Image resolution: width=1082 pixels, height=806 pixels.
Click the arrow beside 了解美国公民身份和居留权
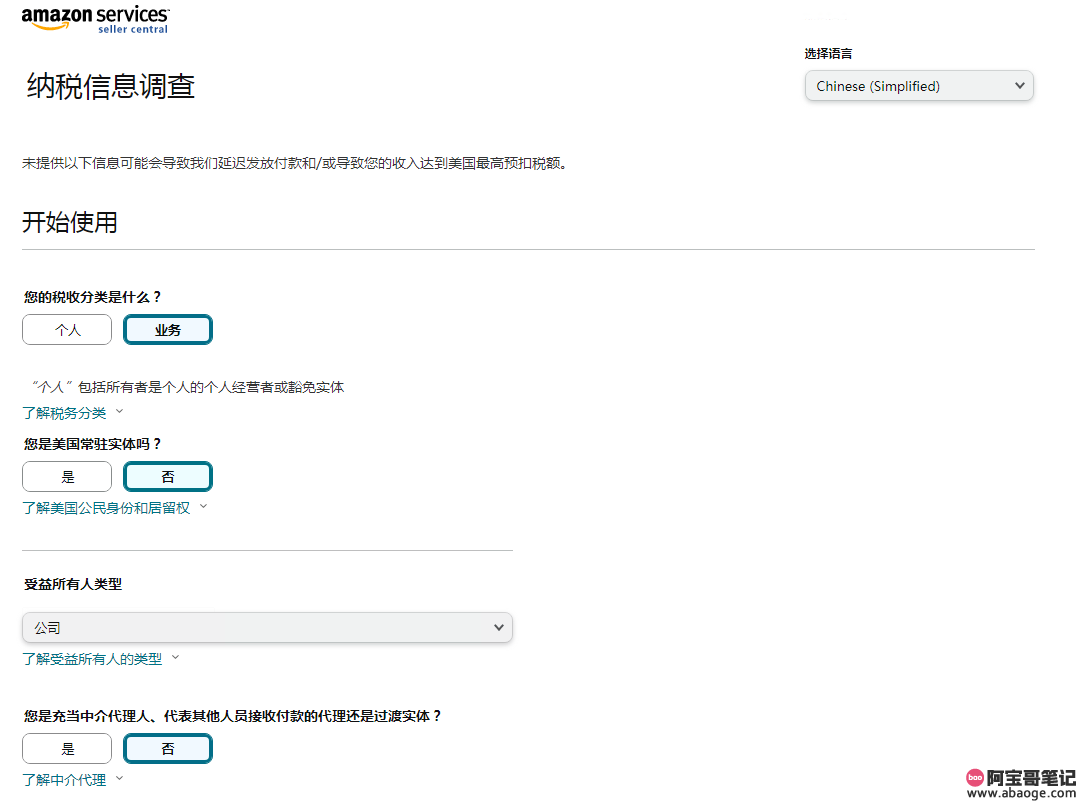click(203, 507)
